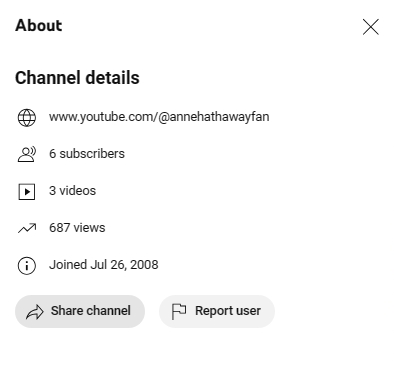Viewport: 394px width, 368px height.
Task: Click the subscribers people icon
Action: 27,155
